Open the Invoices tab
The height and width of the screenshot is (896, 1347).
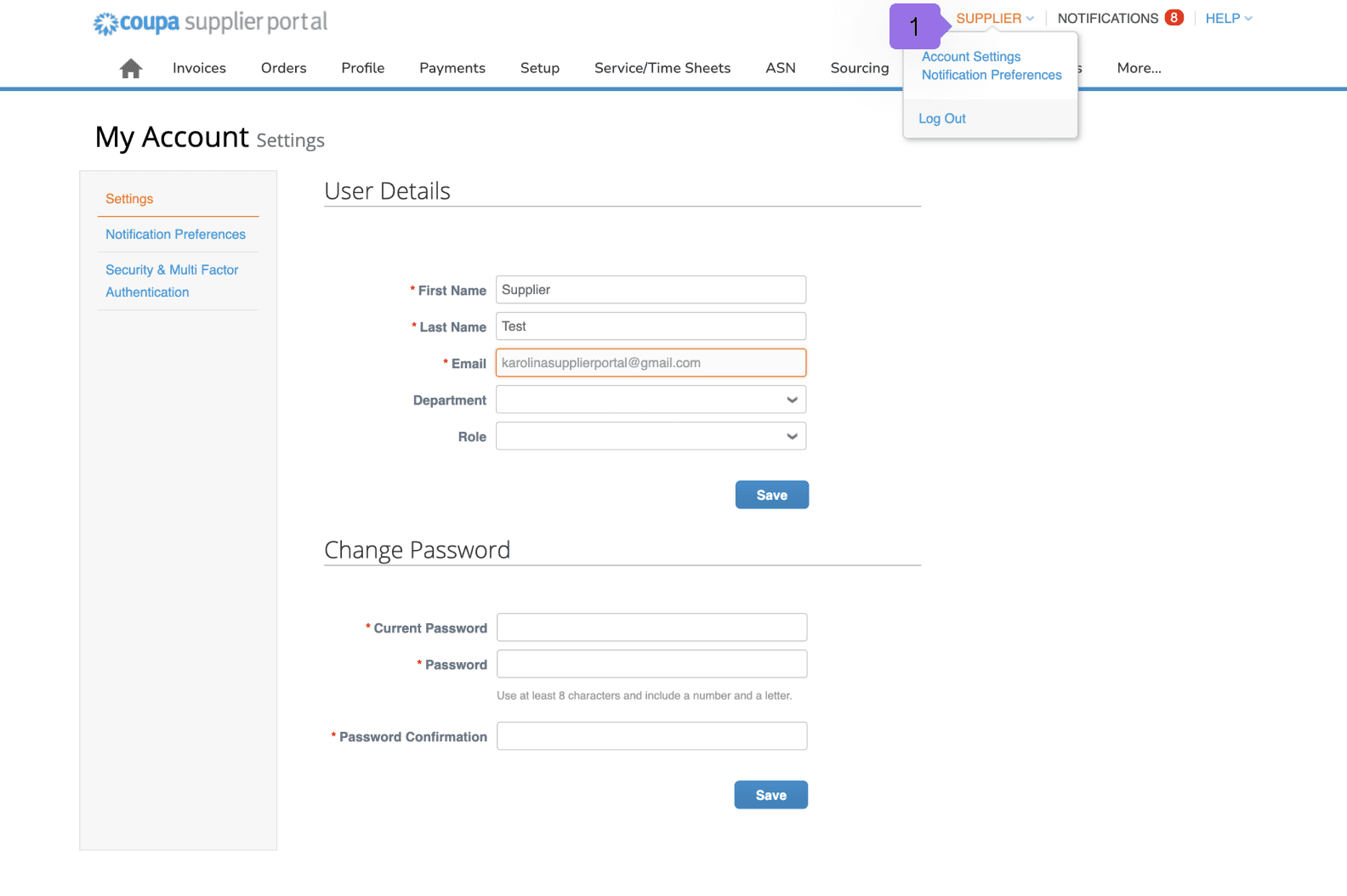199,68
